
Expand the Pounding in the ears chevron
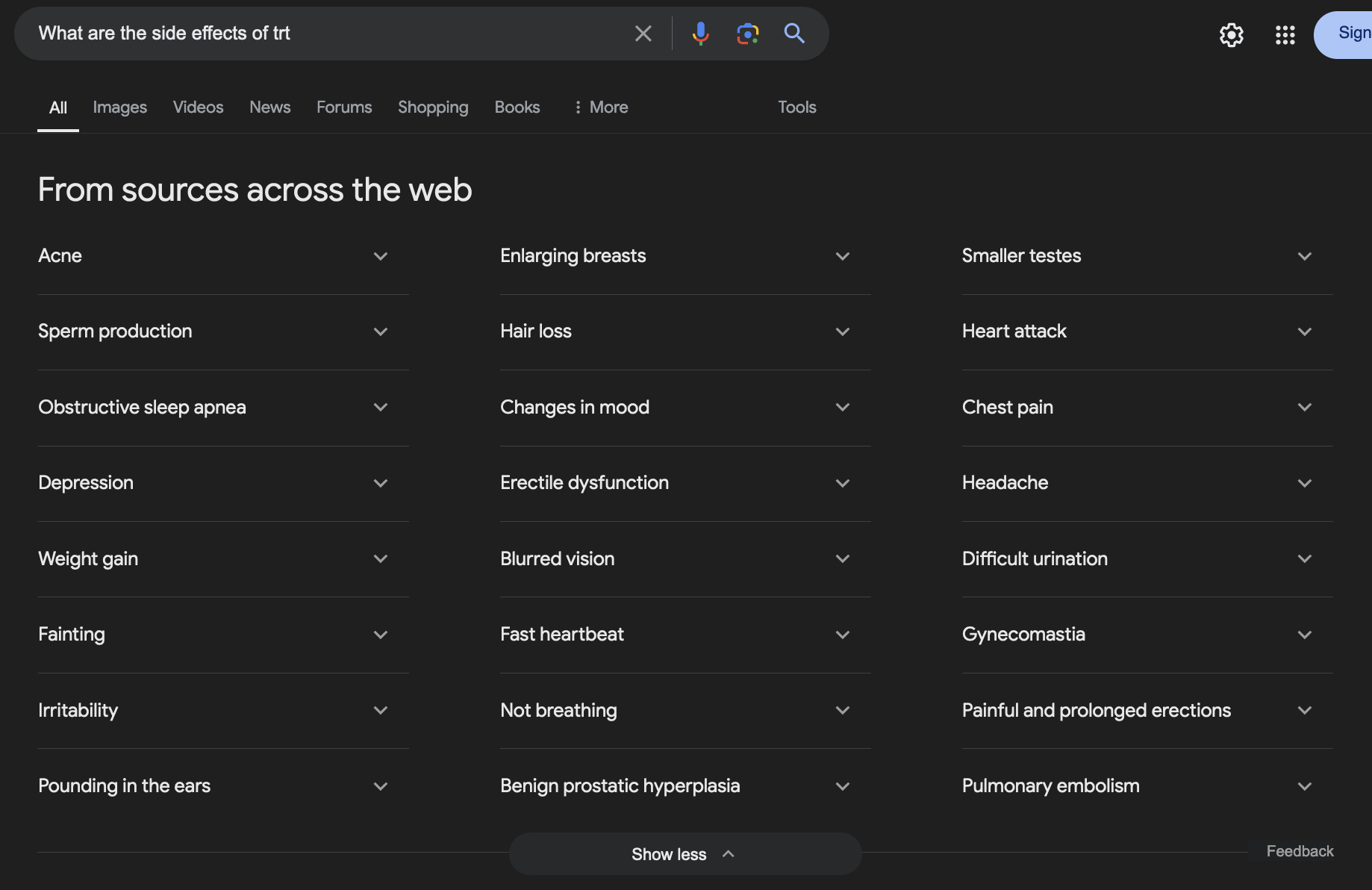point(381,786)
